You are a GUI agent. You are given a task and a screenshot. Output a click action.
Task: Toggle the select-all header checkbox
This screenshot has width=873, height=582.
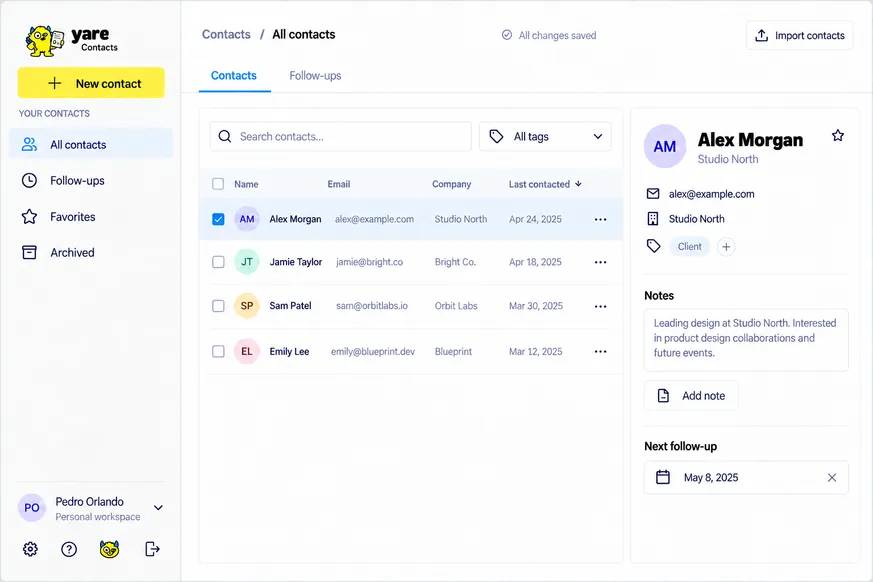(218, 184)
